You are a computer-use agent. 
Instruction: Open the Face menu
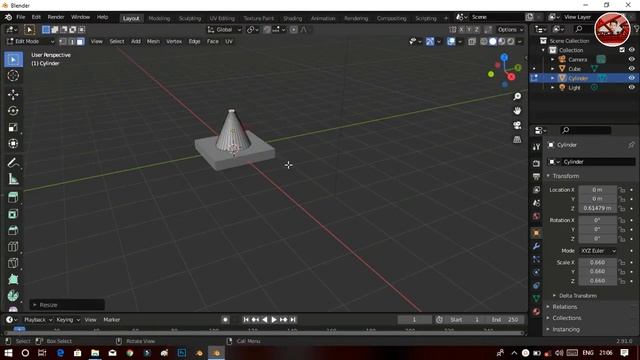coord(213,42)
